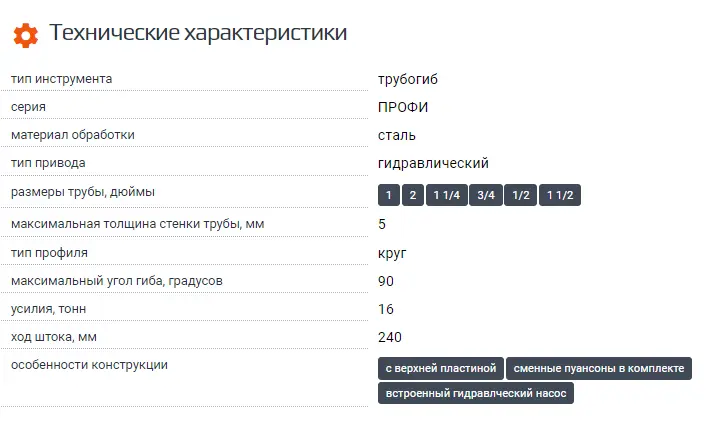Screen dimensions: 706x447
Task: Select the 2 inch pipe size tag
Action: (412, 196)
